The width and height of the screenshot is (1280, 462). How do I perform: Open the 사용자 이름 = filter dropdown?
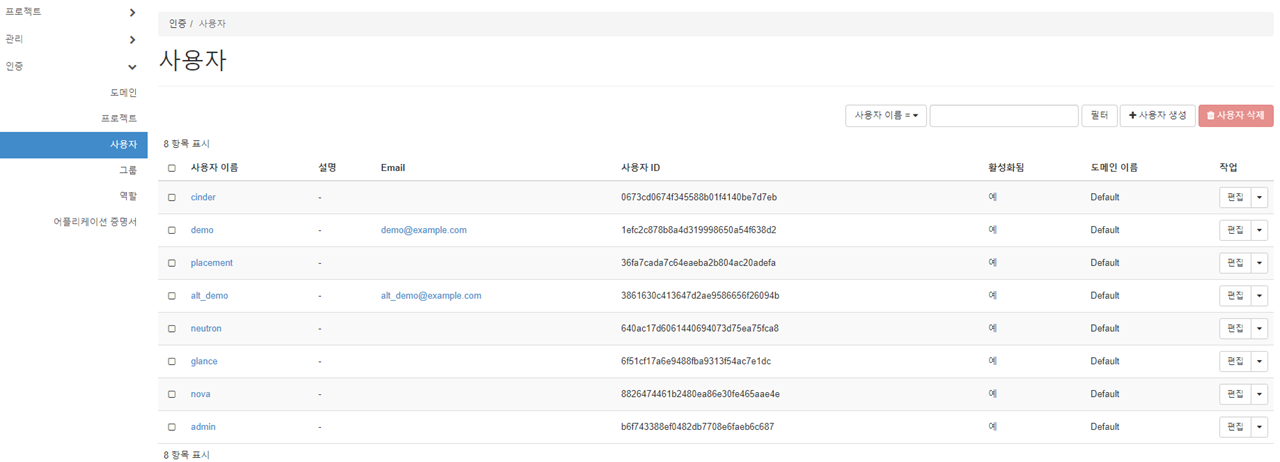point(886,115)
